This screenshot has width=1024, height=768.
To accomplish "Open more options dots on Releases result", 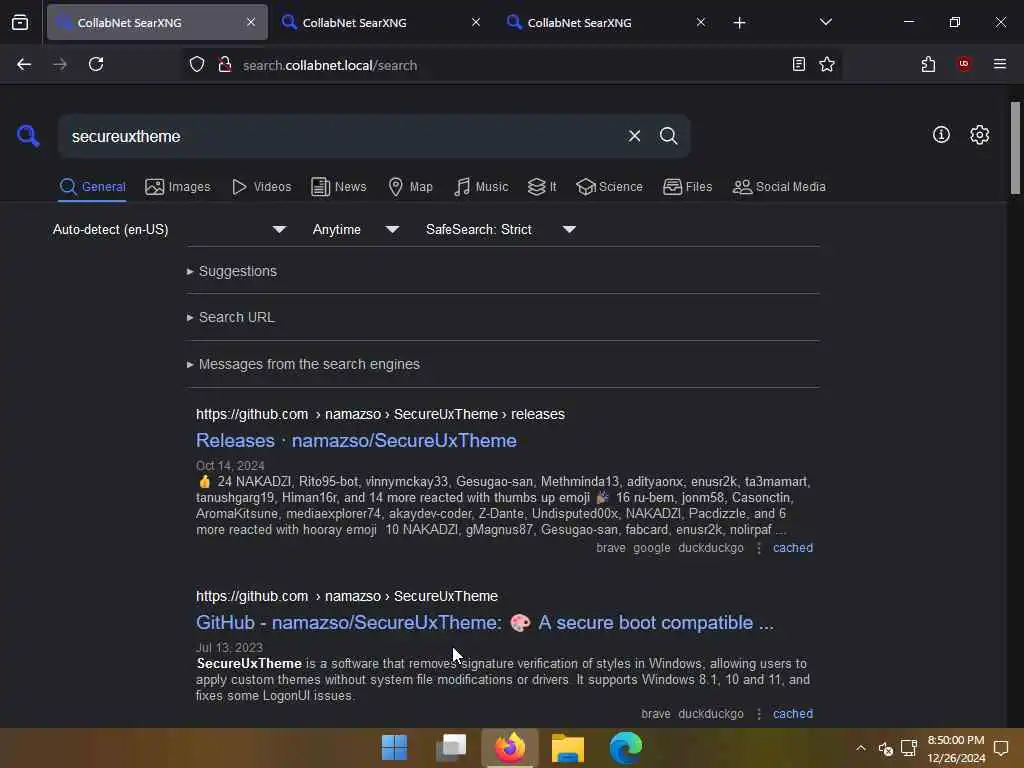I will (x=758, y=548).
